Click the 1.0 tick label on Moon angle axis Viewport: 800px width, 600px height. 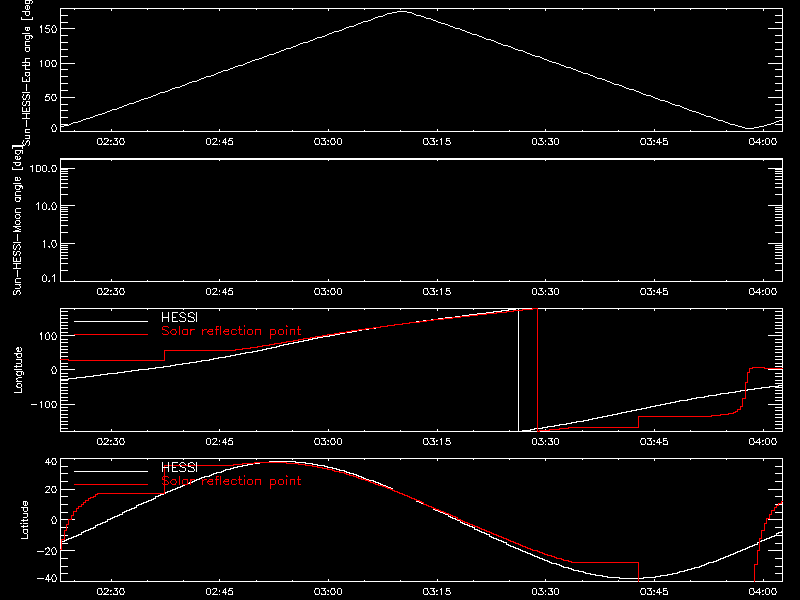pos(49,244)
